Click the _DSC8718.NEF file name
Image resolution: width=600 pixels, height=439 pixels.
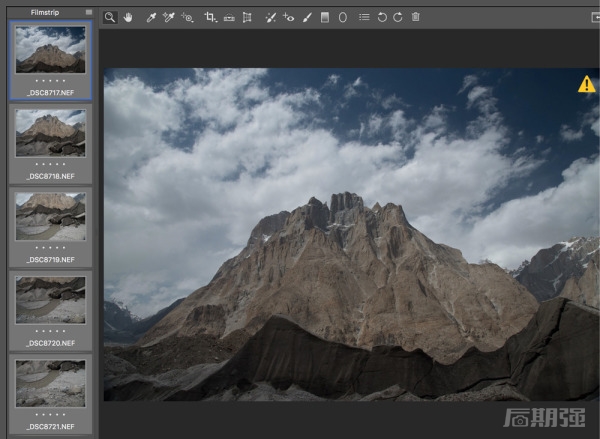(51, 176)
